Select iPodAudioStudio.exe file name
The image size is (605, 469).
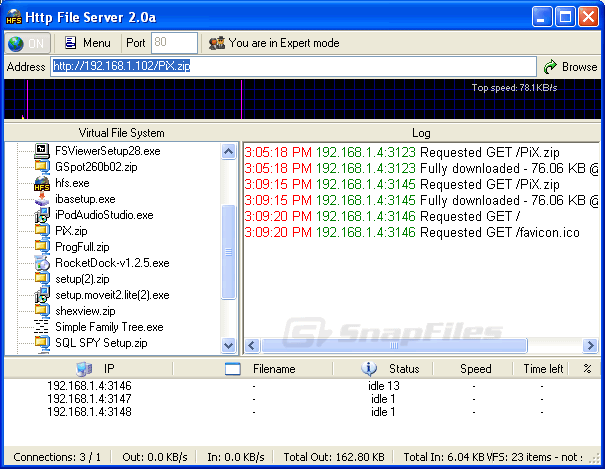(104, 215)
